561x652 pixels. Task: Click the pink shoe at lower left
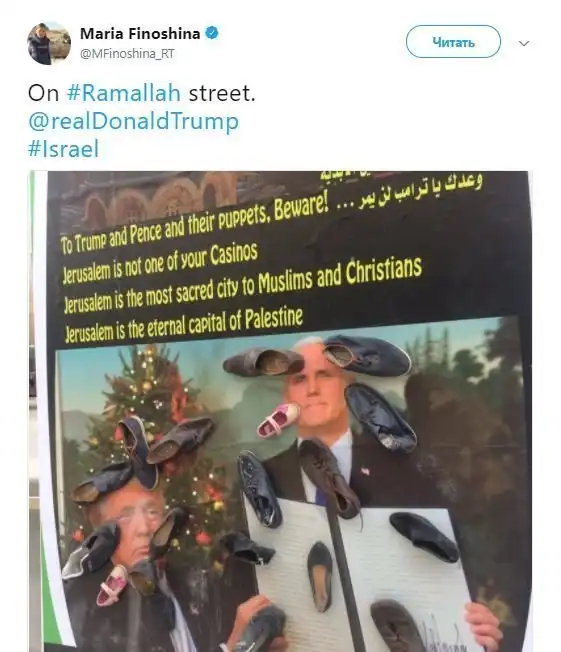(x=112, y=585)
